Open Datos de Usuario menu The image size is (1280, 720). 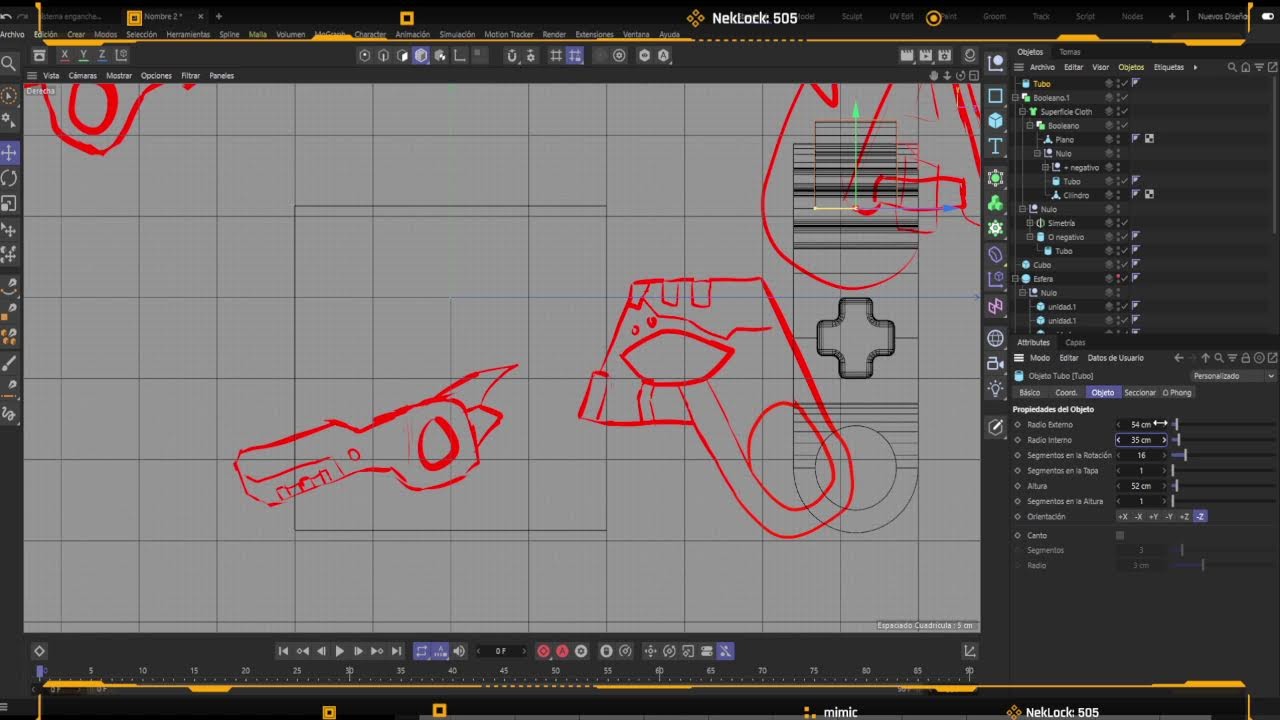[1115, 358]
